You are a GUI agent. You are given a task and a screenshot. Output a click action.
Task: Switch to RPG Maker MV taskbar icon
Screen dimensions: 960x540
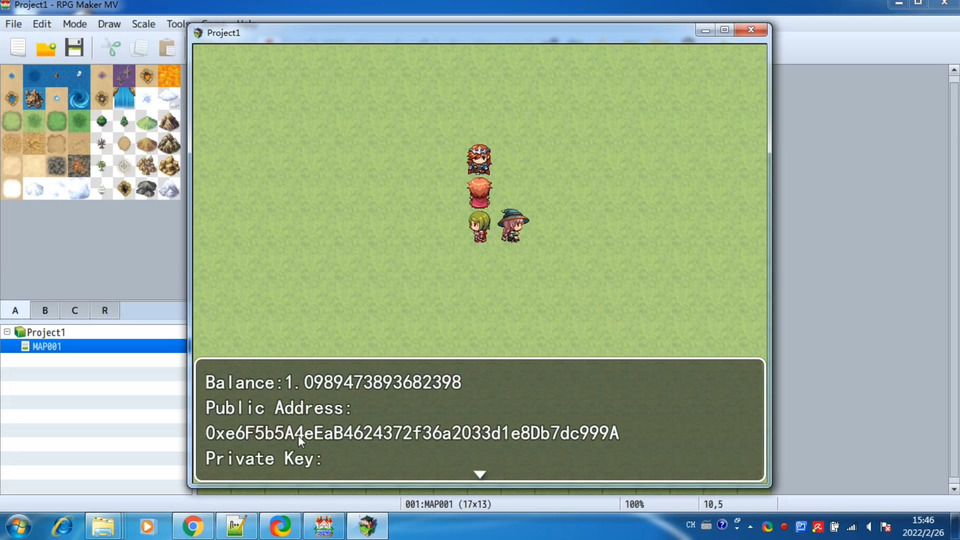tap(324, 527)
